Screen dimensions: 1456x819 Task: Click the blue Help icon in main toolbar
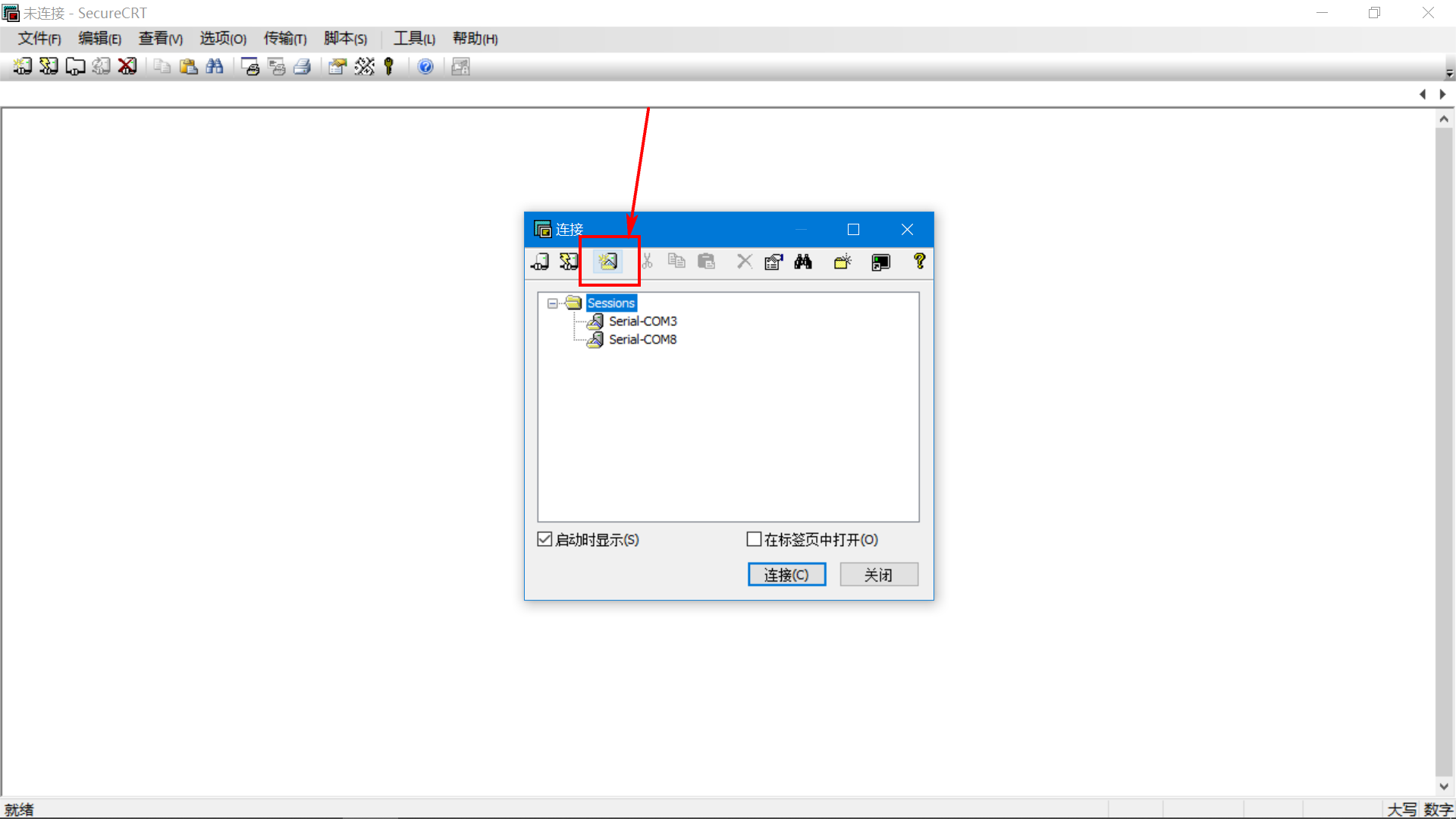425,67
